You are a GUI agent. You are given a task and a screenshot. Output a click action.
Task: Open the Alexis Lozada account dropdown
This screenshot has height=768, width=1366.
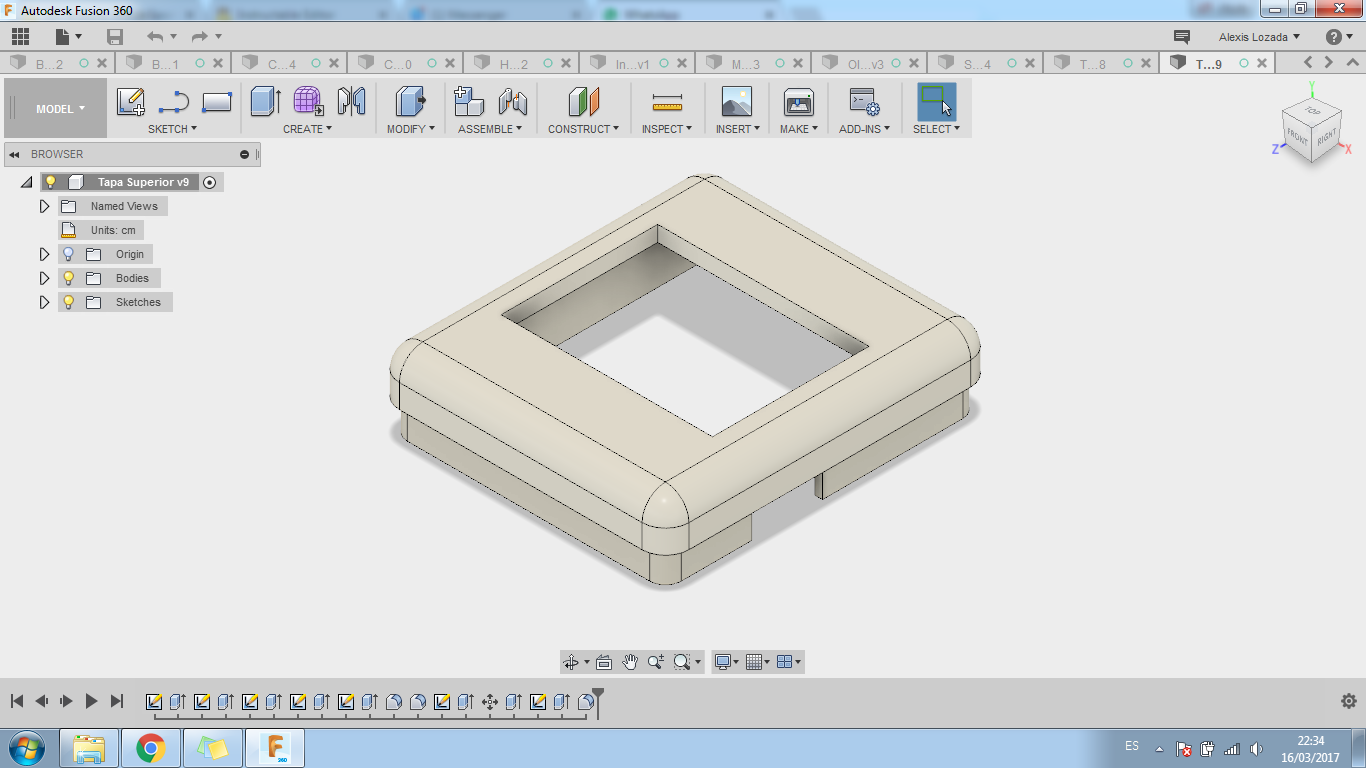[1259, 37]
